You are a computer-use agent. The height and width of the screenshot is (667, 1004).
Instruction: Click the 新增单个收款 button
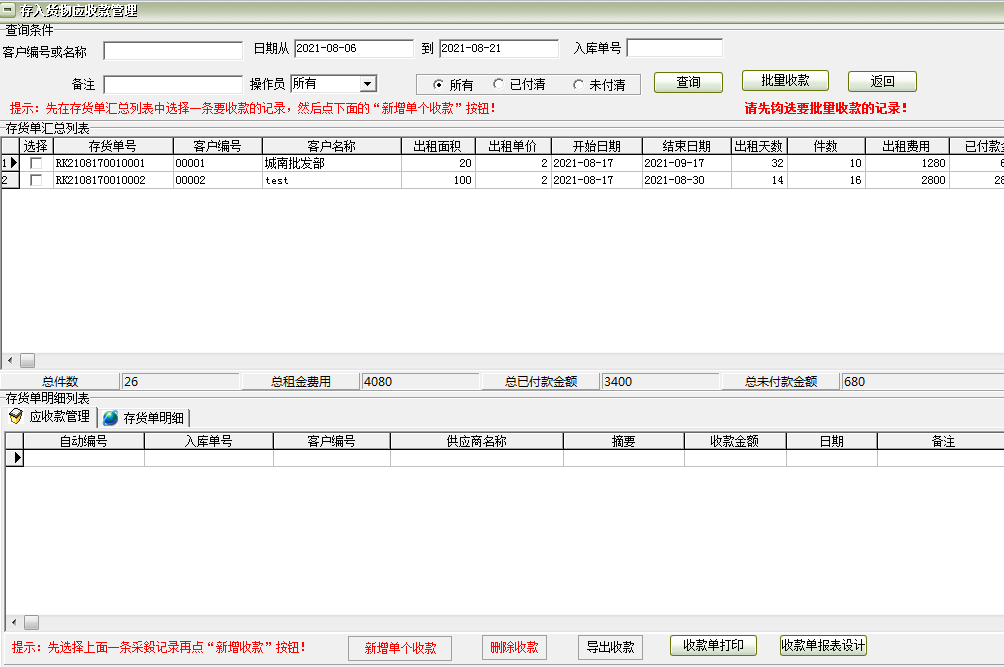click(x=400, y=648)
